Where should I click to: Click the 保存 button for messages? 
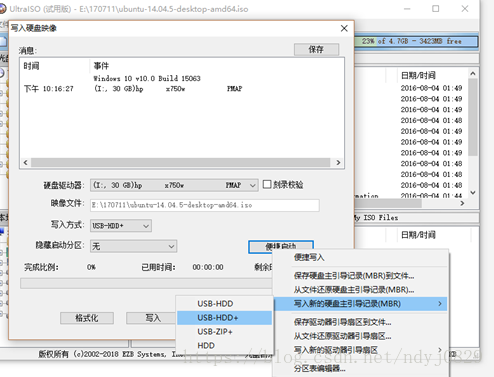316,49
